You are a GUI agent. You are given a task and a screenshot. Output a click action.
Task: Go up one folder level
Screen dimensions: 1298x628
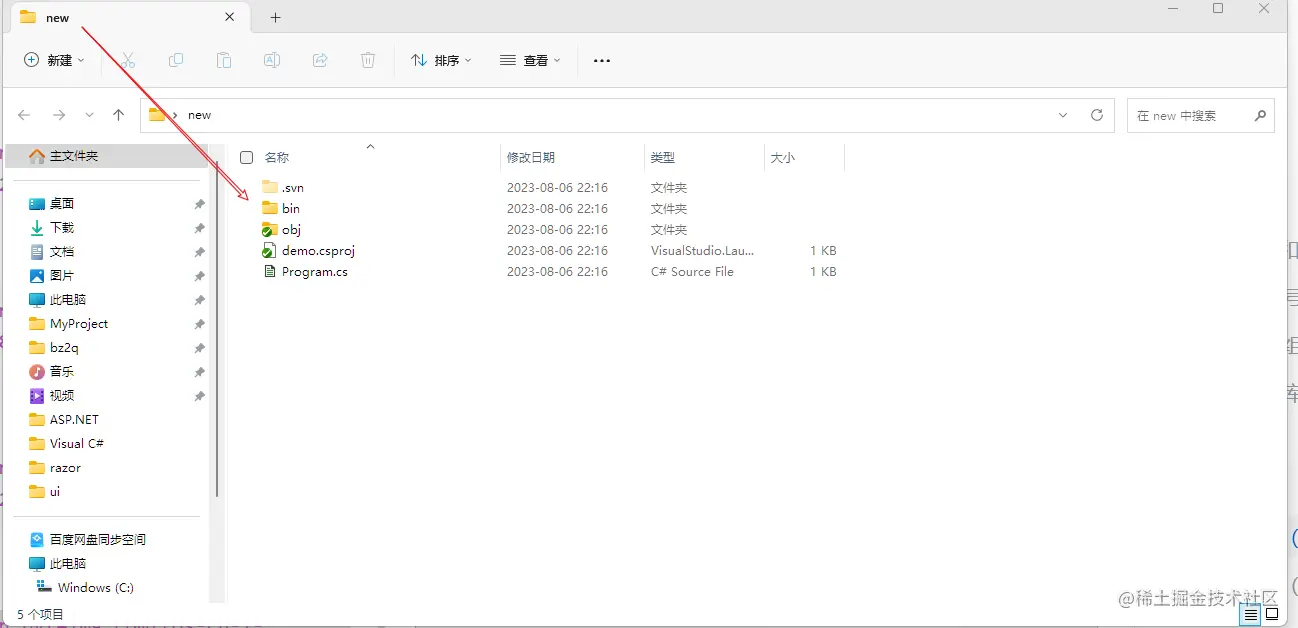(x=118, y=115)
